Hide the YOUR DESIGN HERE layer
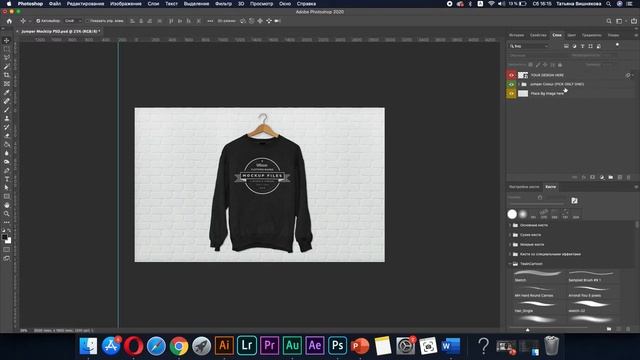This screenshot has height=360, width=640. point(511,75)
